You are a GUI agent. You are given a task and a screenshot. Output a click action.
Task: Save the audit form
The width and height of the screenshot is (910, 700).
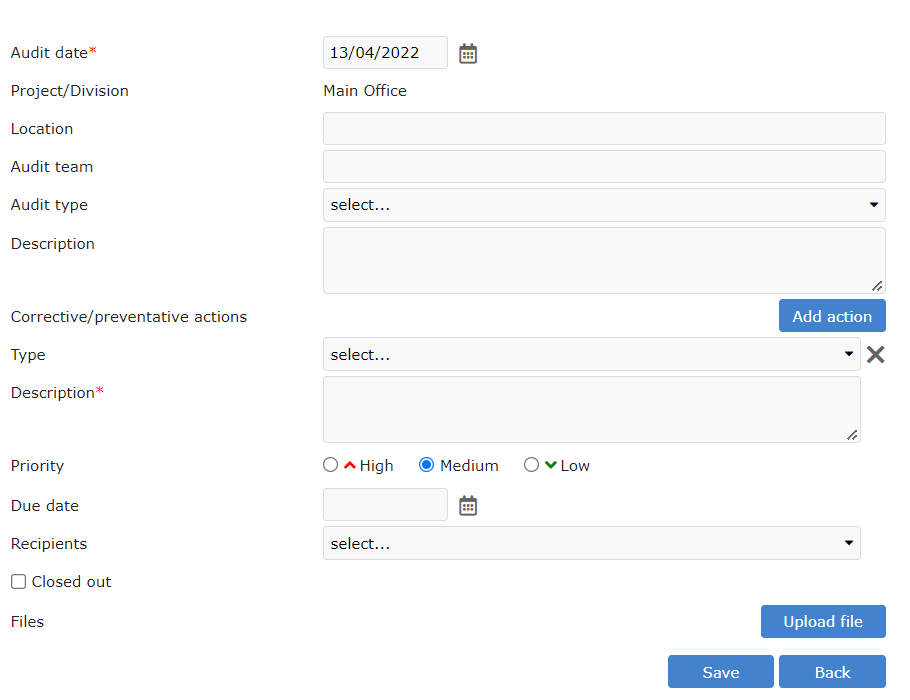tap(720, 672)
